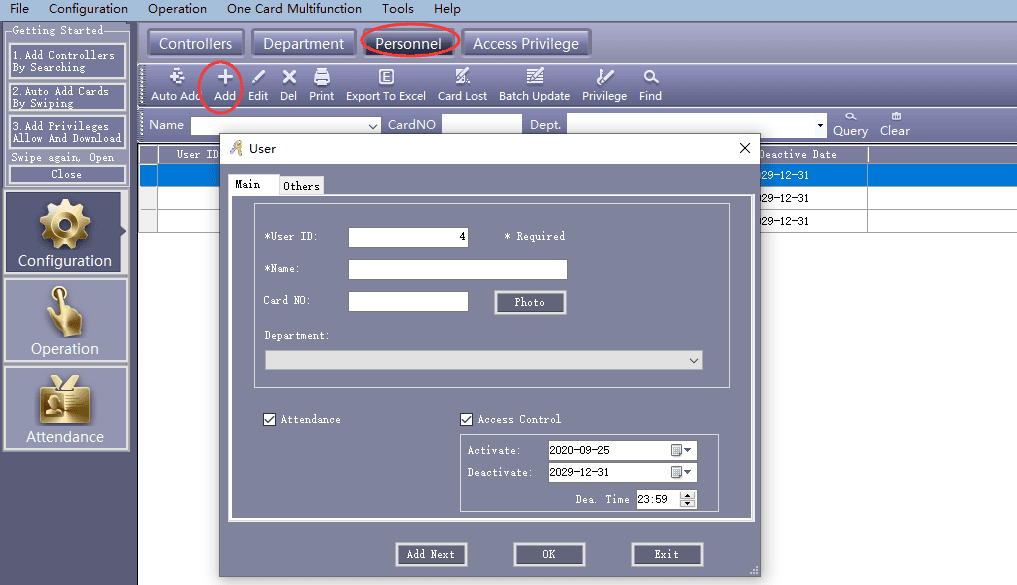Open the Help menu

[447, 8]
